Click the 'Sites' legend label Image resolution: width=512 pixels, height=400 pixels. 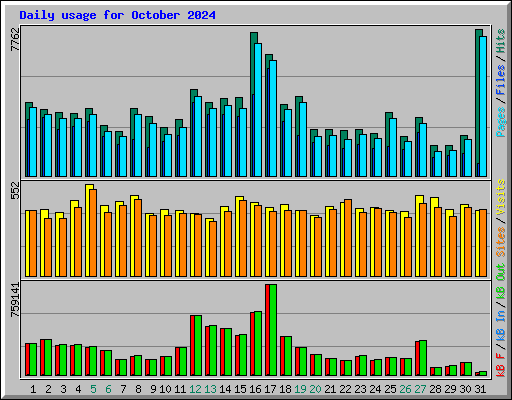pos(501,242)
